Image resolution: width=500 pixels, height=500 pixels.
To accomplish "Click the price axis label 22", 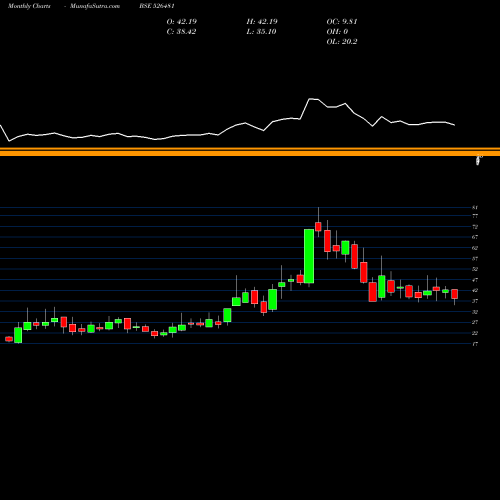I will coord(475,333).
